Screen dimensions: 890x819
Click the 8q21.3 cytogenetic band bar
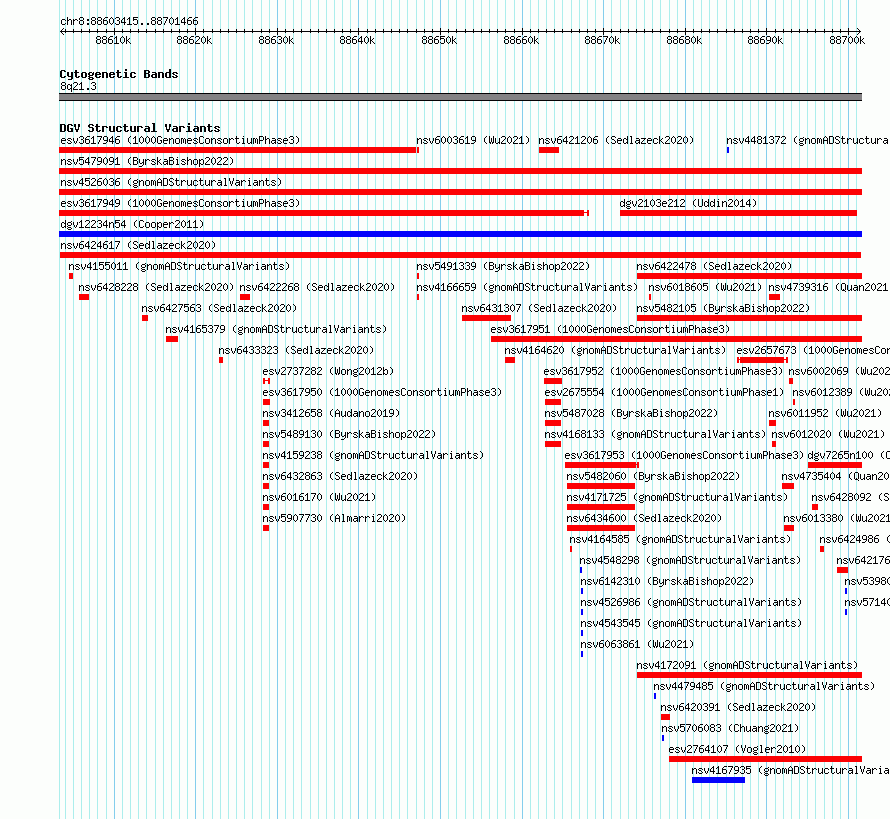(460, 97)
